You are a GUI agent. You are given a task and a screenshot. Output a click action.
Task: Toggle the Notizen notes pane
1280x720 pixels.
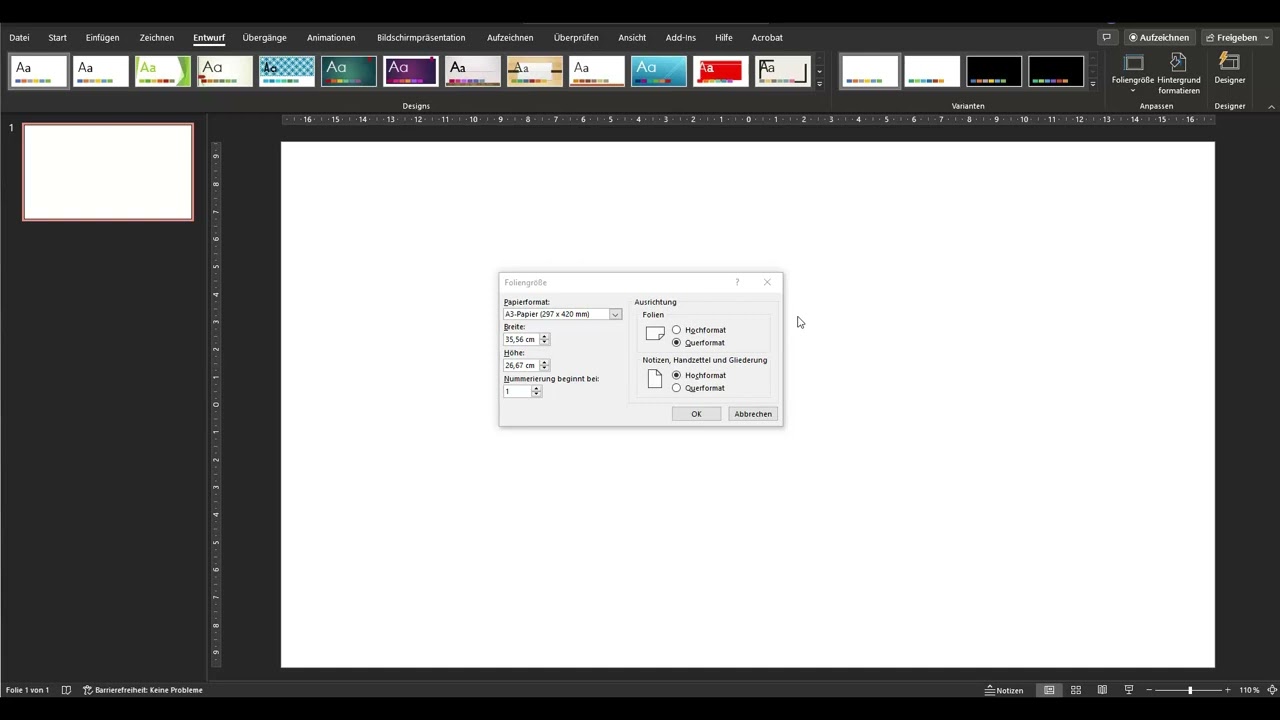1004,690
